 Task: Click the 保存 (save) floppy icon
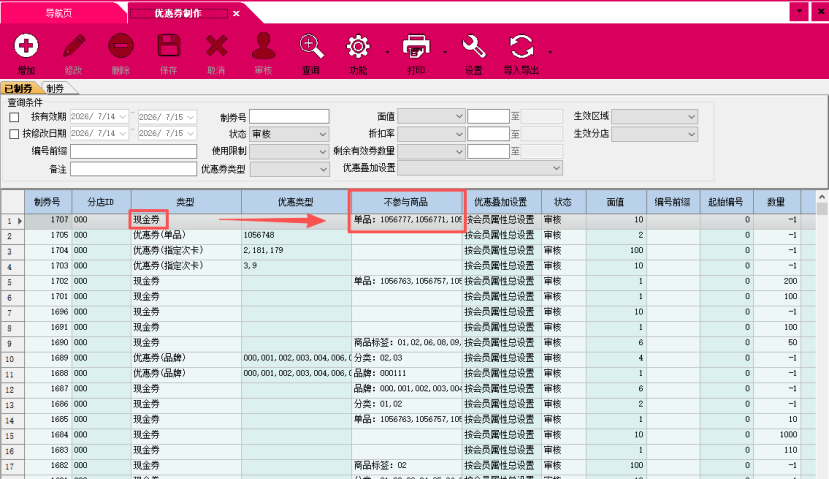point(169,46)
